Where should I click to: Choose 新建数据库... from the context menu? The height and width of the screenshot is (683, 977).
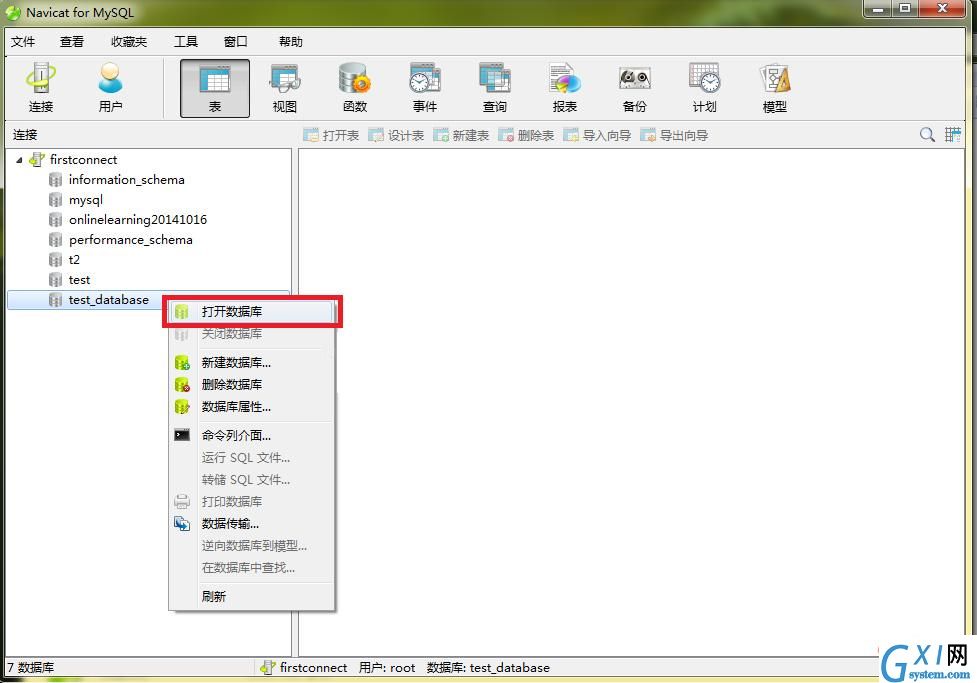pyautogui.click(x=252, y=363)
